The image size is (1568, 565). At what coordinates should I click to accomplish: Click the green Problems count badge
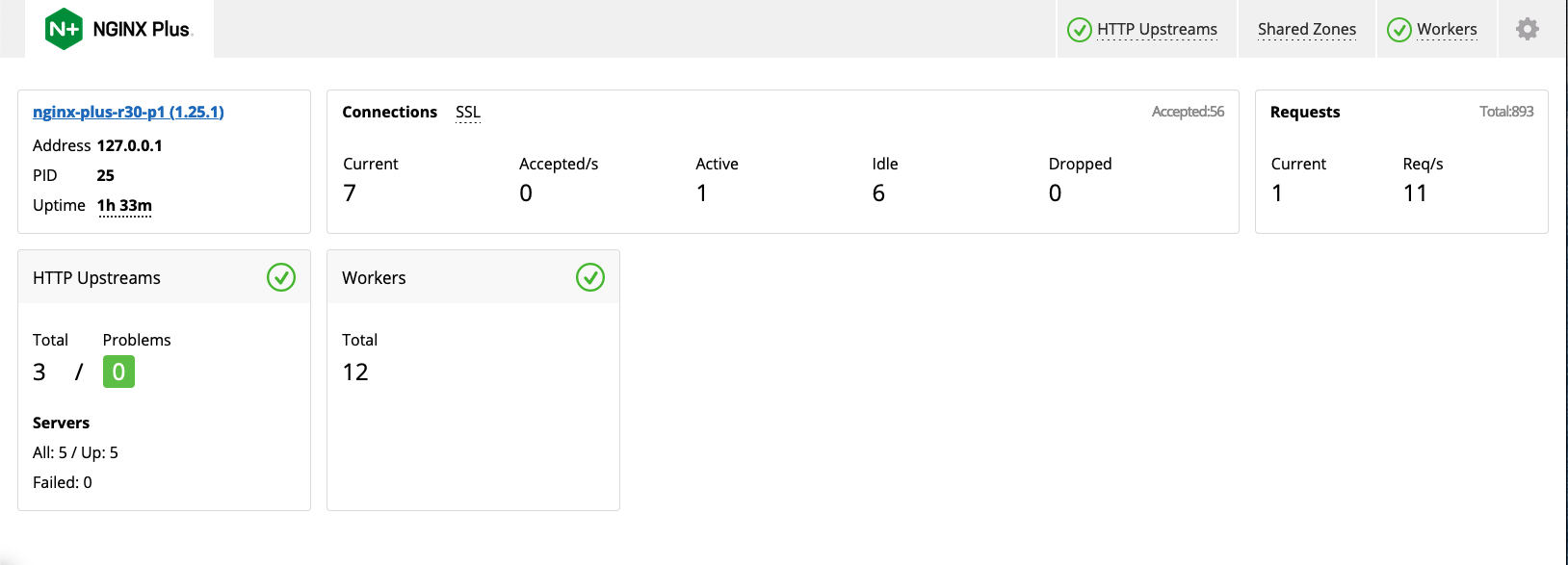[x=118, y=372]
